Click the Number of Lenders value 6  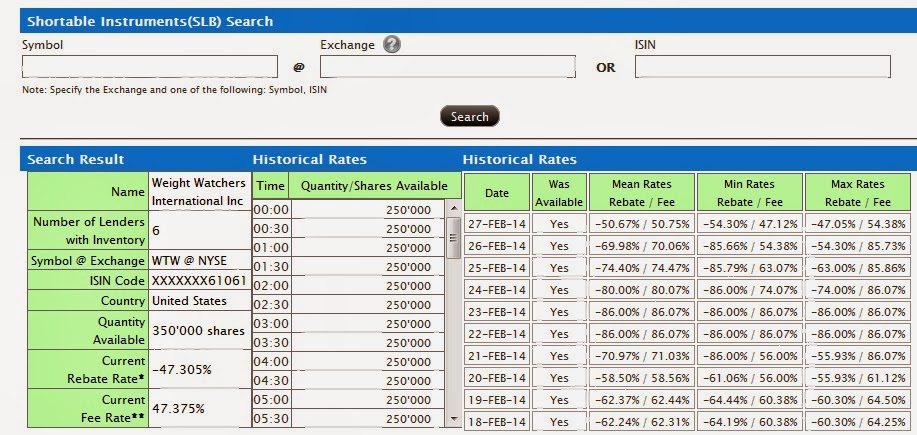point(200,230)
